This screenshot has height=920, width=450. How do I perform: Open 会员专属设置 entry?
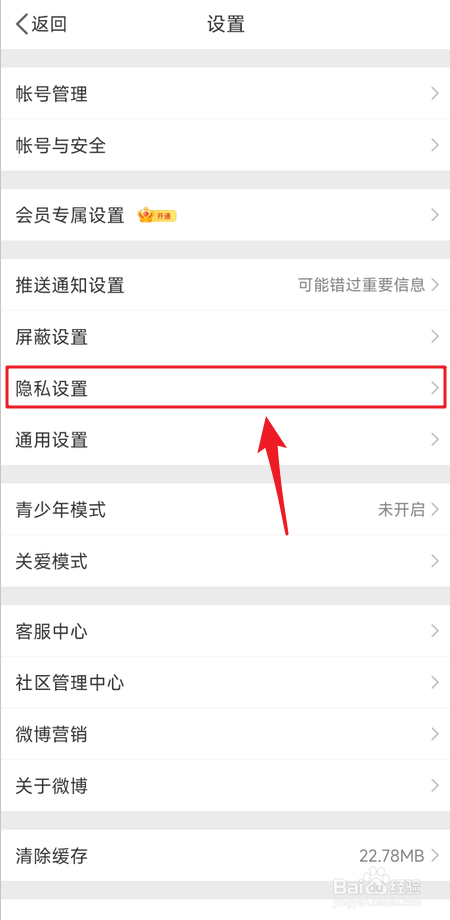(225, 215)
